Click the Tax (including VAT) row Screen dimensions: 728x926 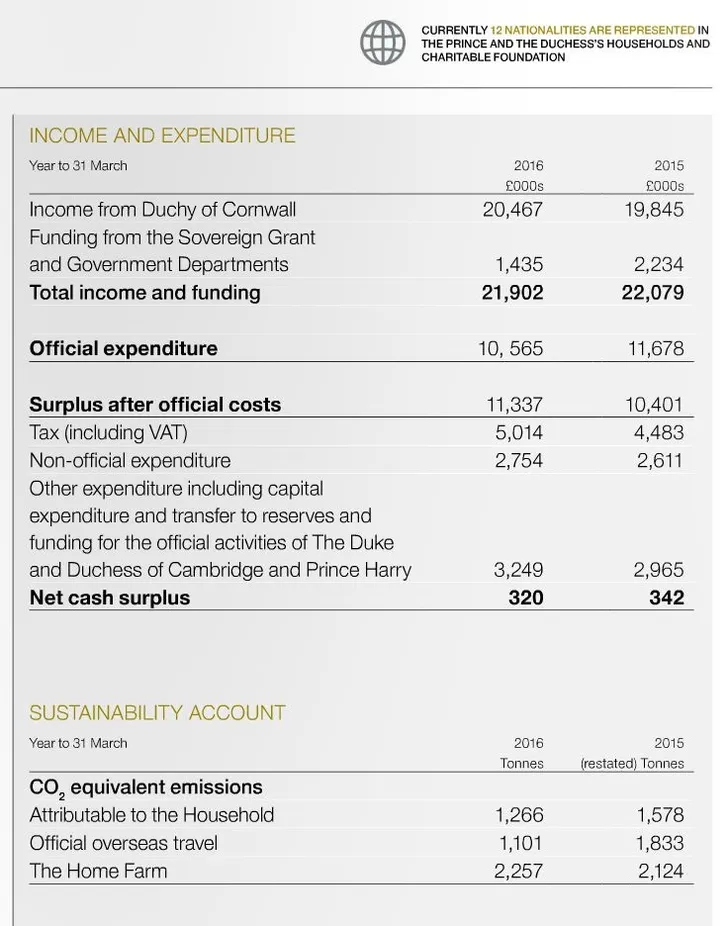[x=361, y=432]
